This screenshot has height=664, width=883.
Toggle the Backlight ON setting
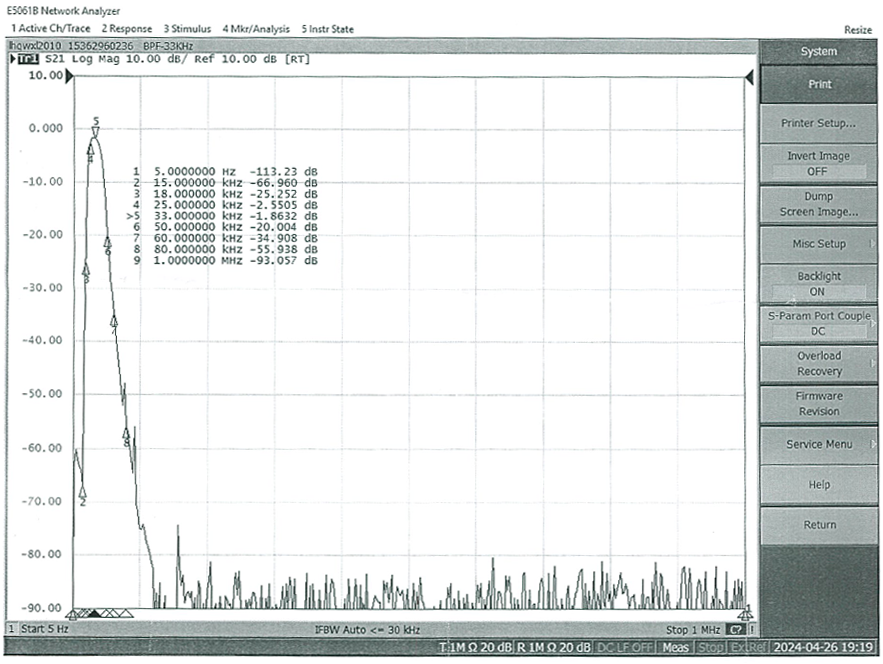point(817,283)
